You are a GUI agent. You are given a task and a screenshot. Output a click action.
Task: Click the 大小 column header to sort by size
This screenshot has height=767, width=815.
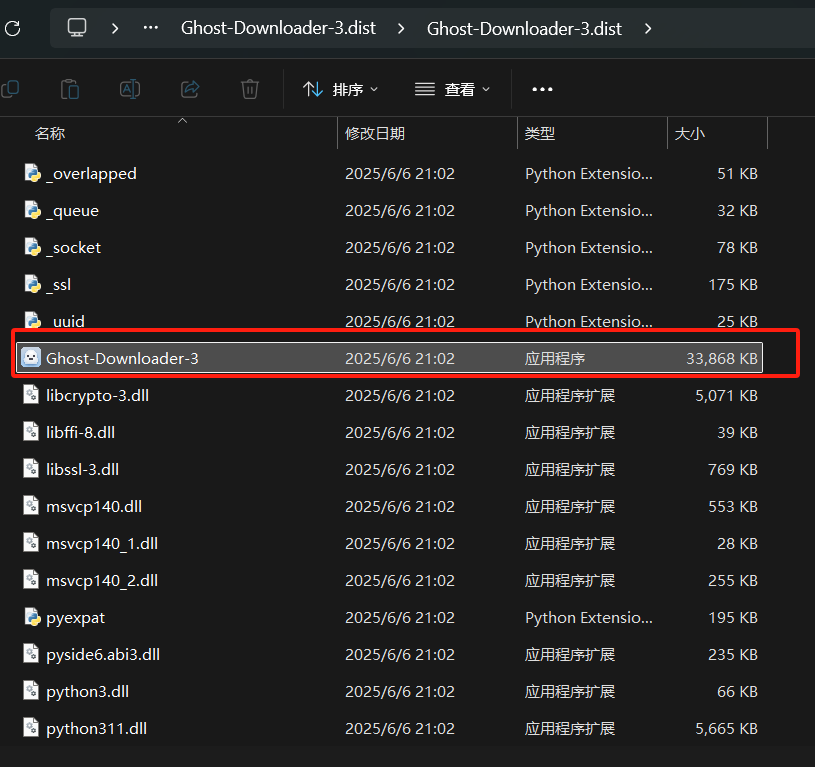(x=691, y=133)
